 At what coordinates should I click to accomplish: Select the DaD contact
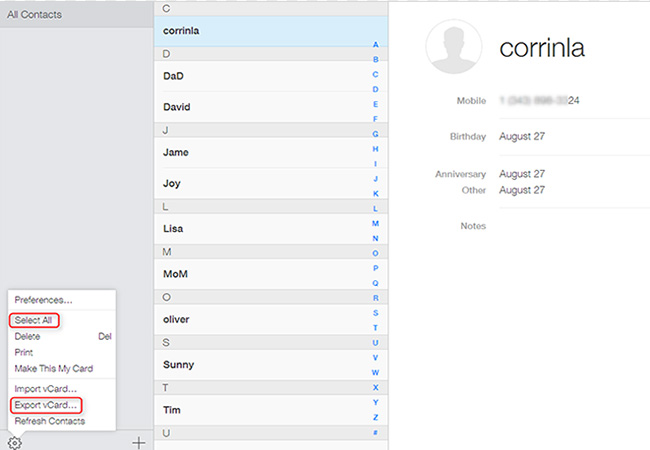(271, 76)
